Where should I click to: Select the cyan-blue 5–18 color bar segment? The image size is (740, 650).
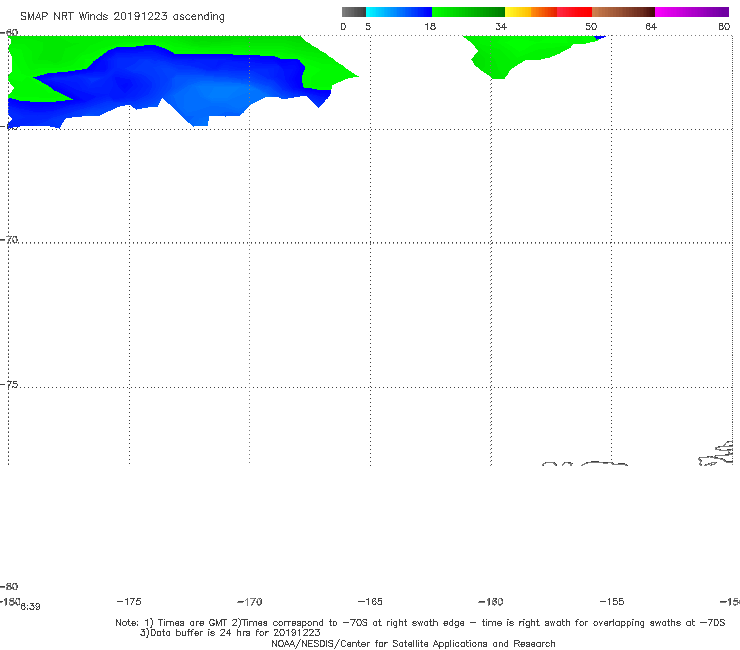pyautogui.click(x=399, y=12)
